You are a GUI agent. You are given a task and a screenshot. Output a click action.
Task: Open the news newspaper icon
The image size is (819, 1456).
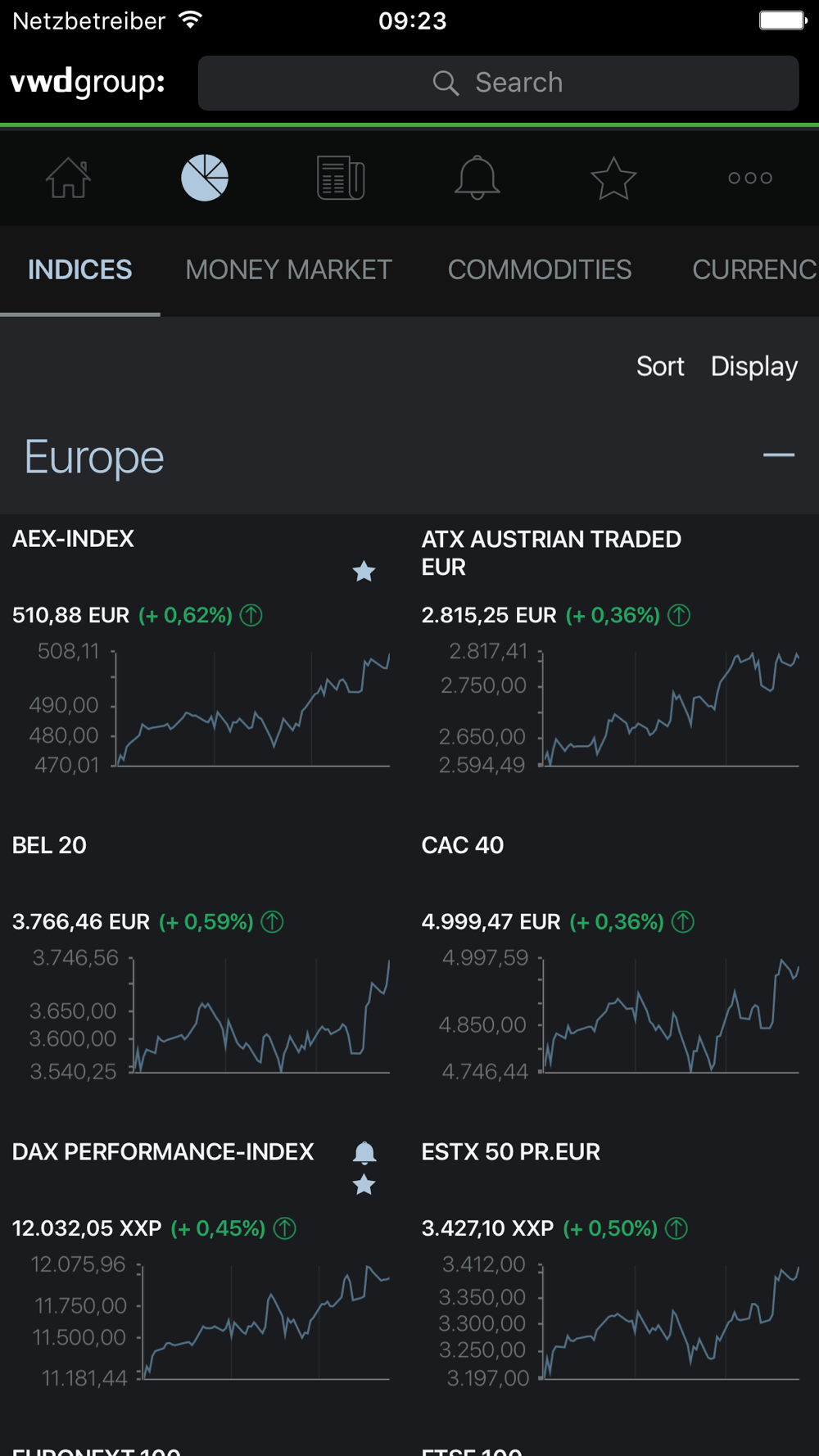pos(341,178)
